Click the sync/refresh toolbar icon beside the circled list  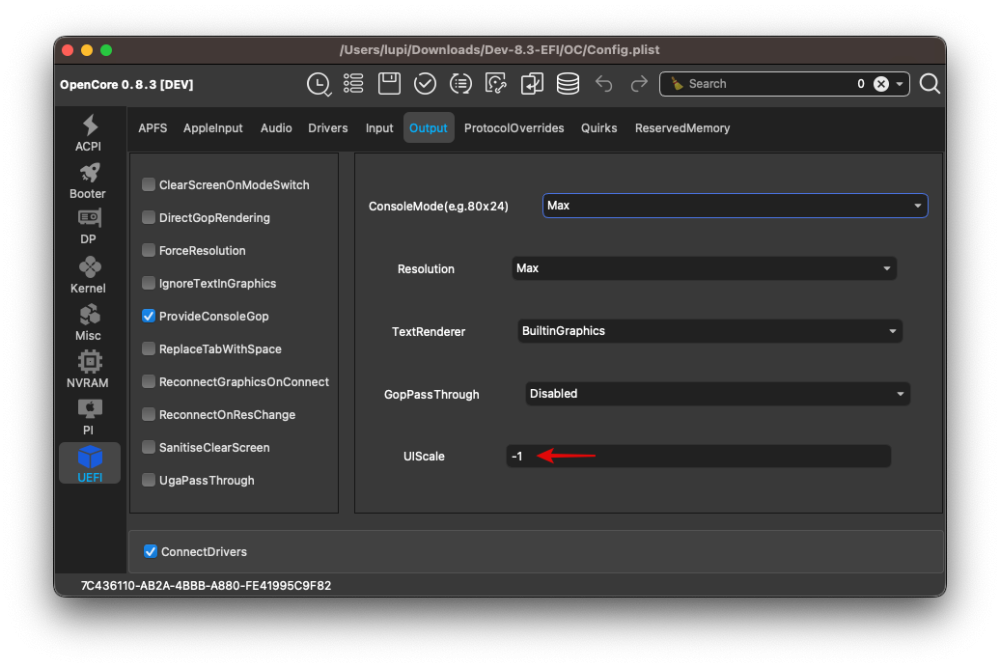click(x=496, y=84)
